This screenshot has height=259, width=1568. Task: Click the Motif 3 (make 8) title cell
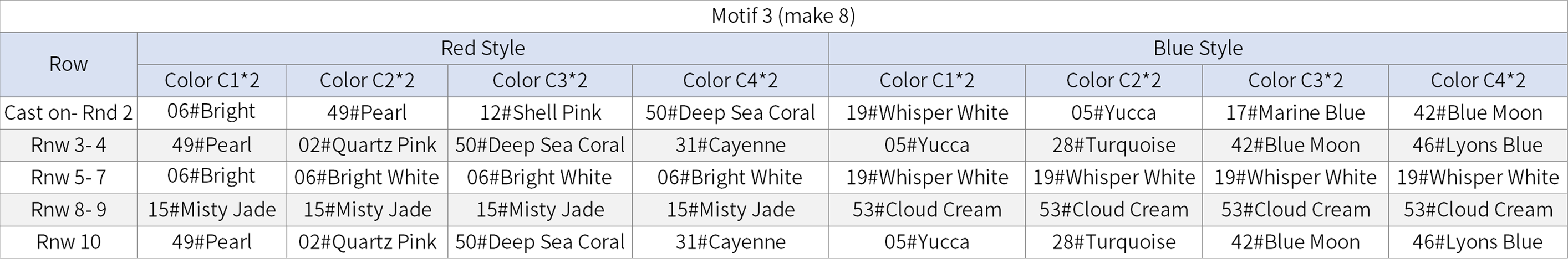coord(783,16)
